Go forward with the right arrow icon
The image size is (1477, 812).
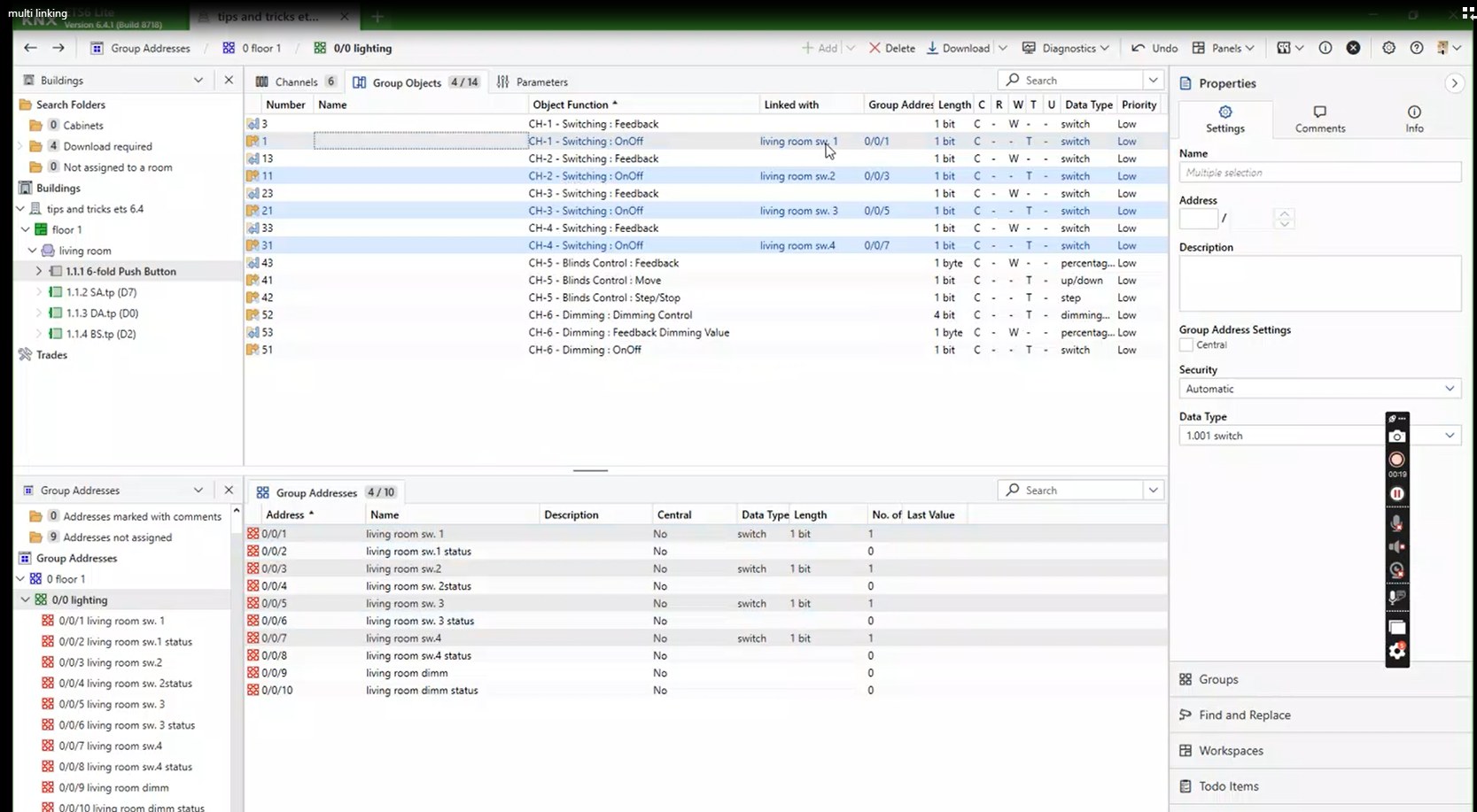[58, 48]
